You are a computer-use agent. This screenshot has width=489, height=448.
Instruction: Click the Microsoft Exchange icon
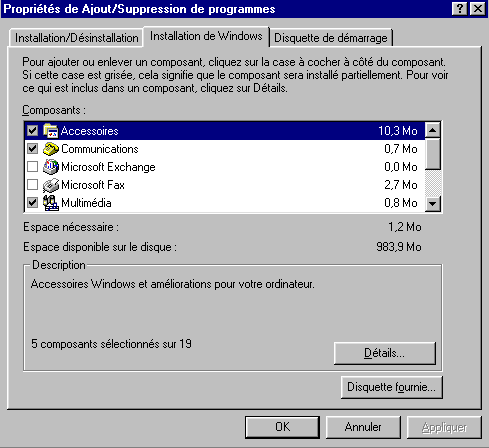(x=51, y=167)
